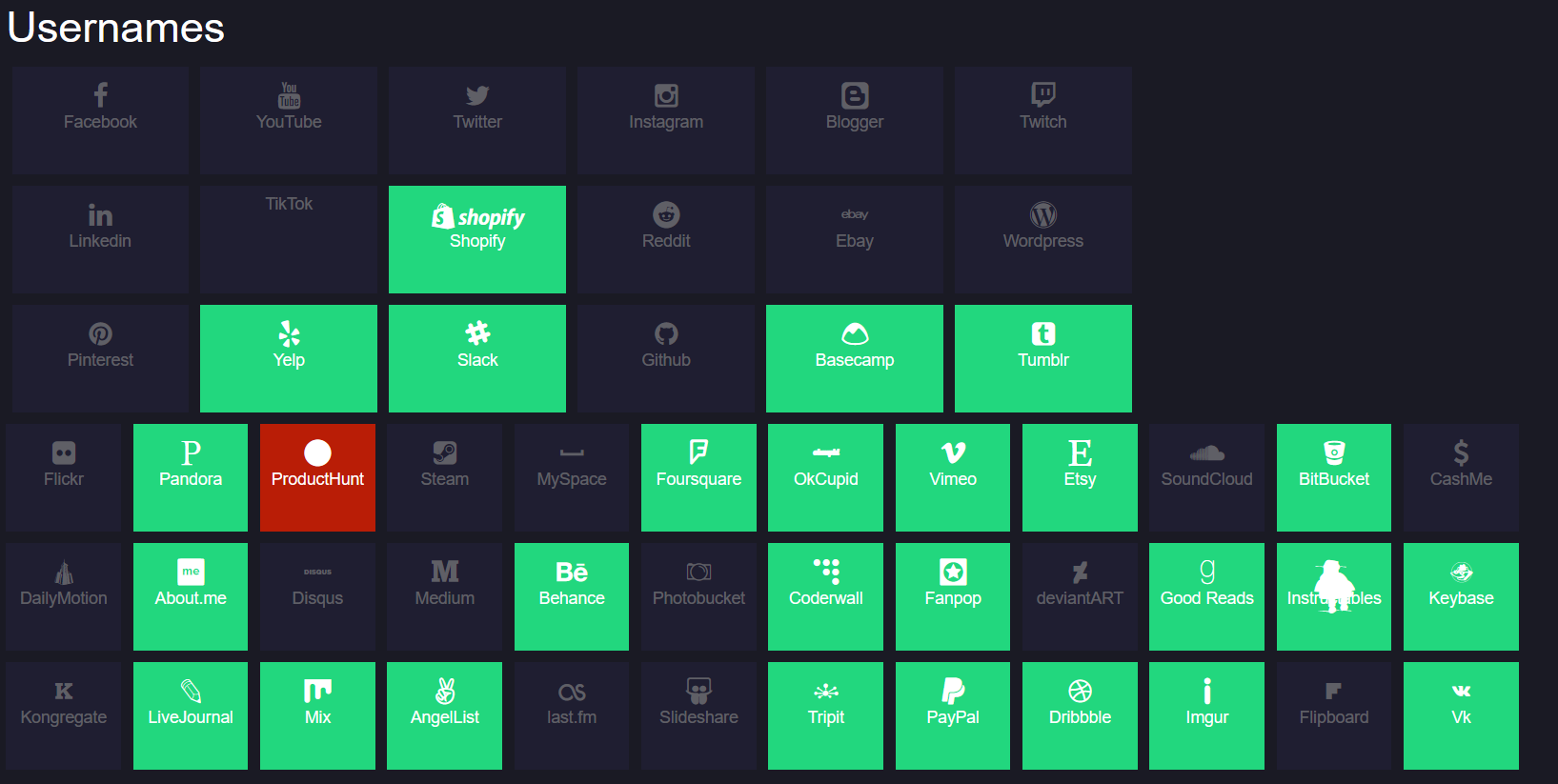Viewport: 1558px width, 784px height.
Task: Open the Etsy 'E' icon
Action: click(1080, 452)
